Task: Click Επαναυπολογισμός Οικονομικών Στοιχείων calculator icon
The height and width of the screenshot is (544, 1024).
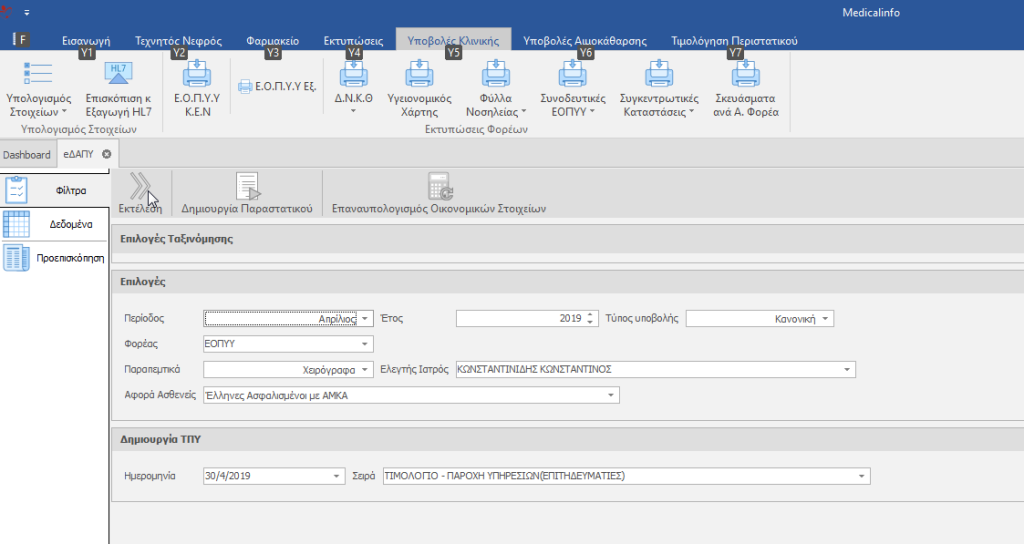Action: point(440,186)
